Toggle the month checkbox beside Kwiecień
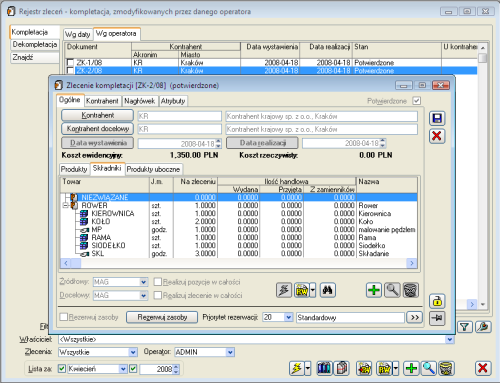 click(62, 369)
